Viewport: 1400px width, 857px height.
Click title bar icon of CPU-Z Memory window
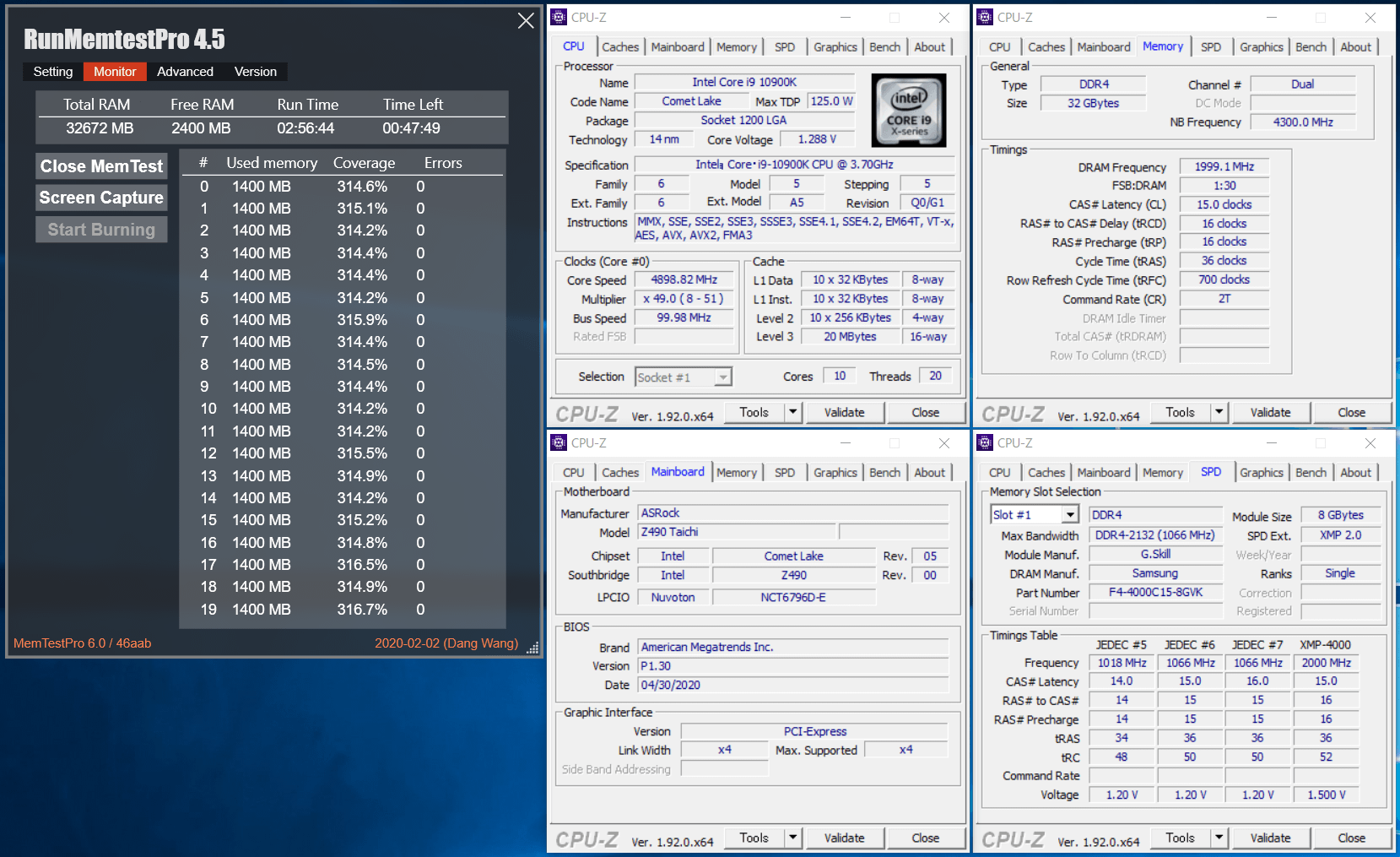pos(985,18)
